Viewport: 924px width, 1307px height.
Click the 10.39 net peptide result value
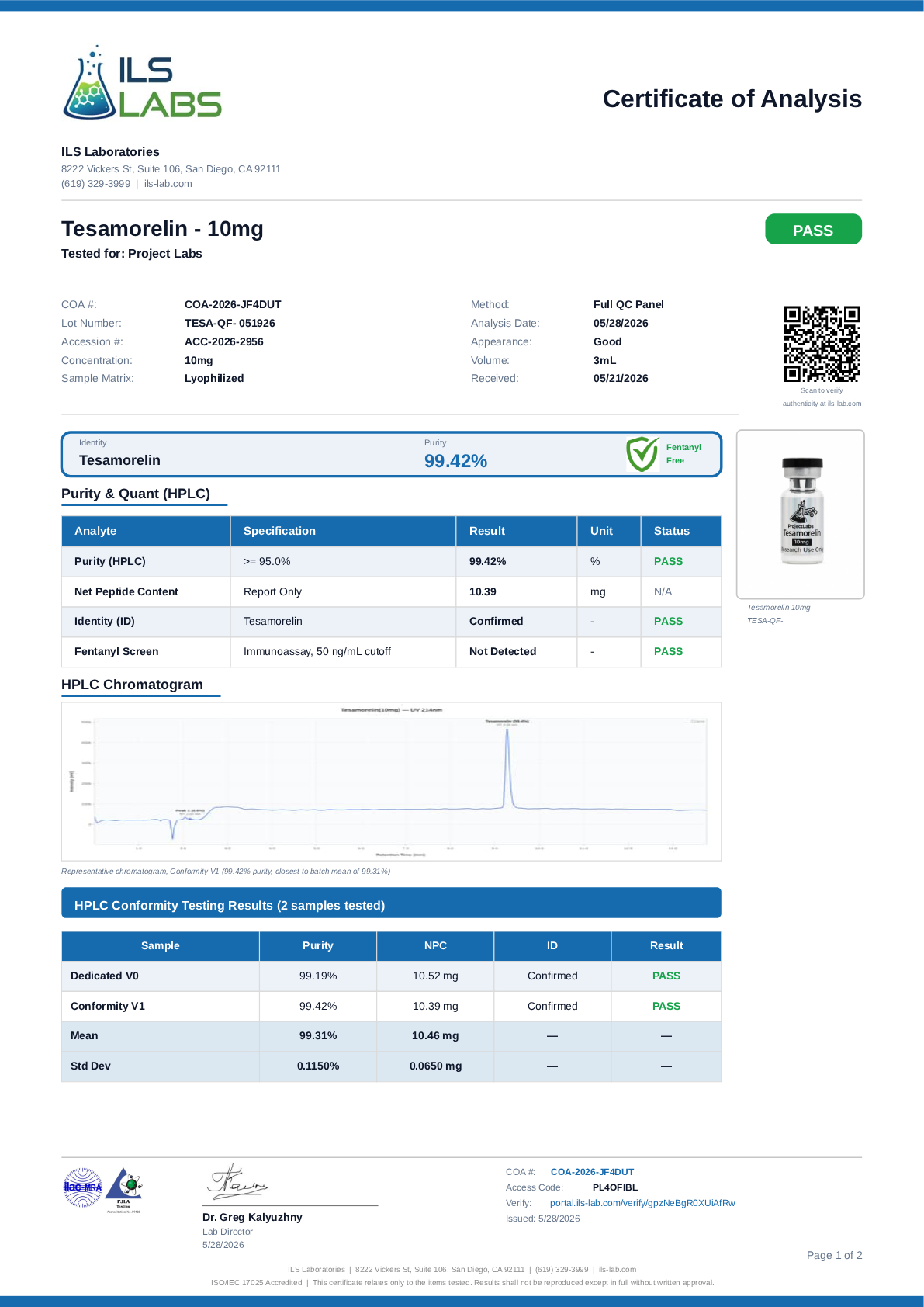click(x=483, y=591)
